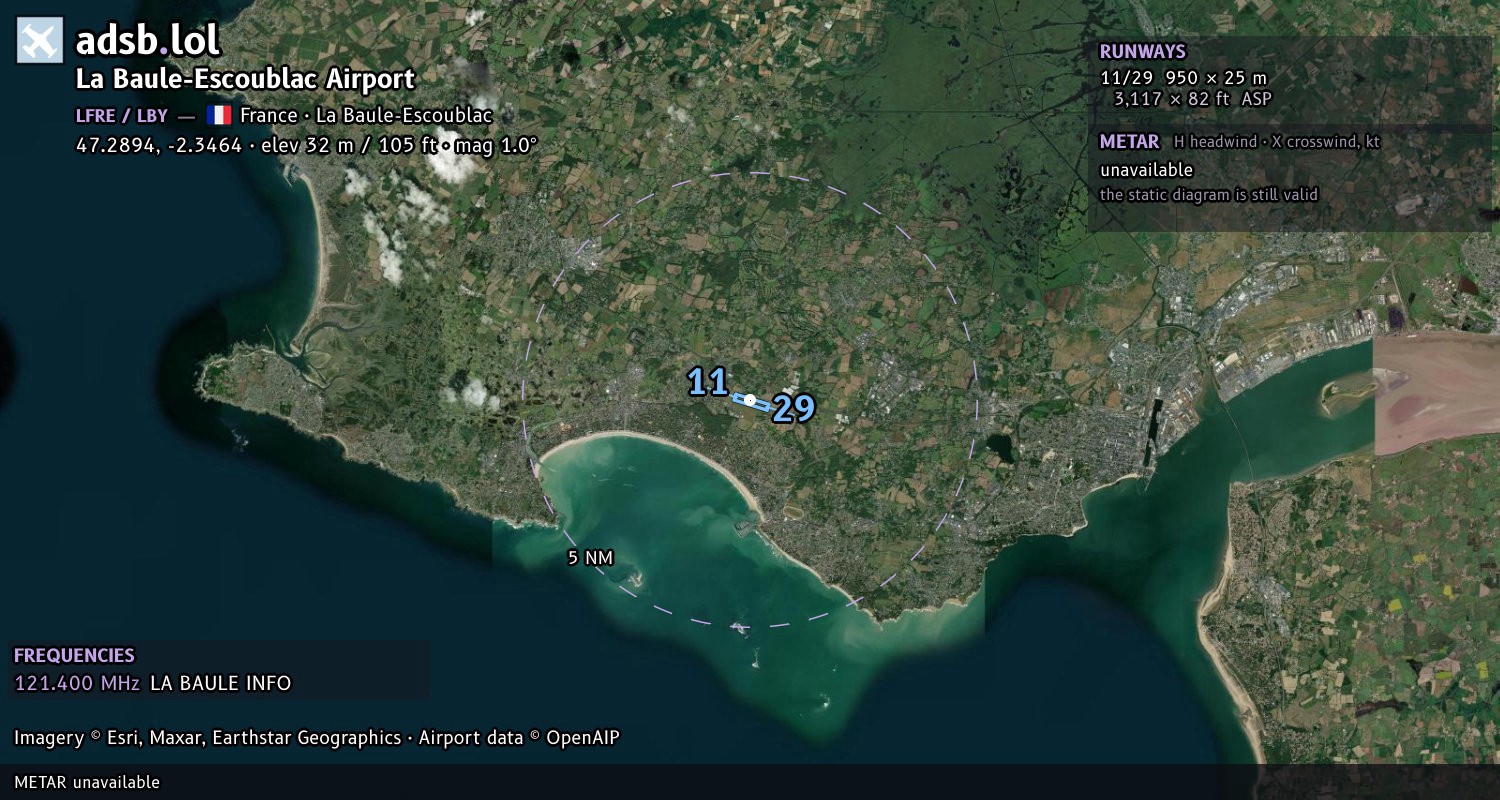Click the RUNWAYS panel heading

(x=1142, y=52)
